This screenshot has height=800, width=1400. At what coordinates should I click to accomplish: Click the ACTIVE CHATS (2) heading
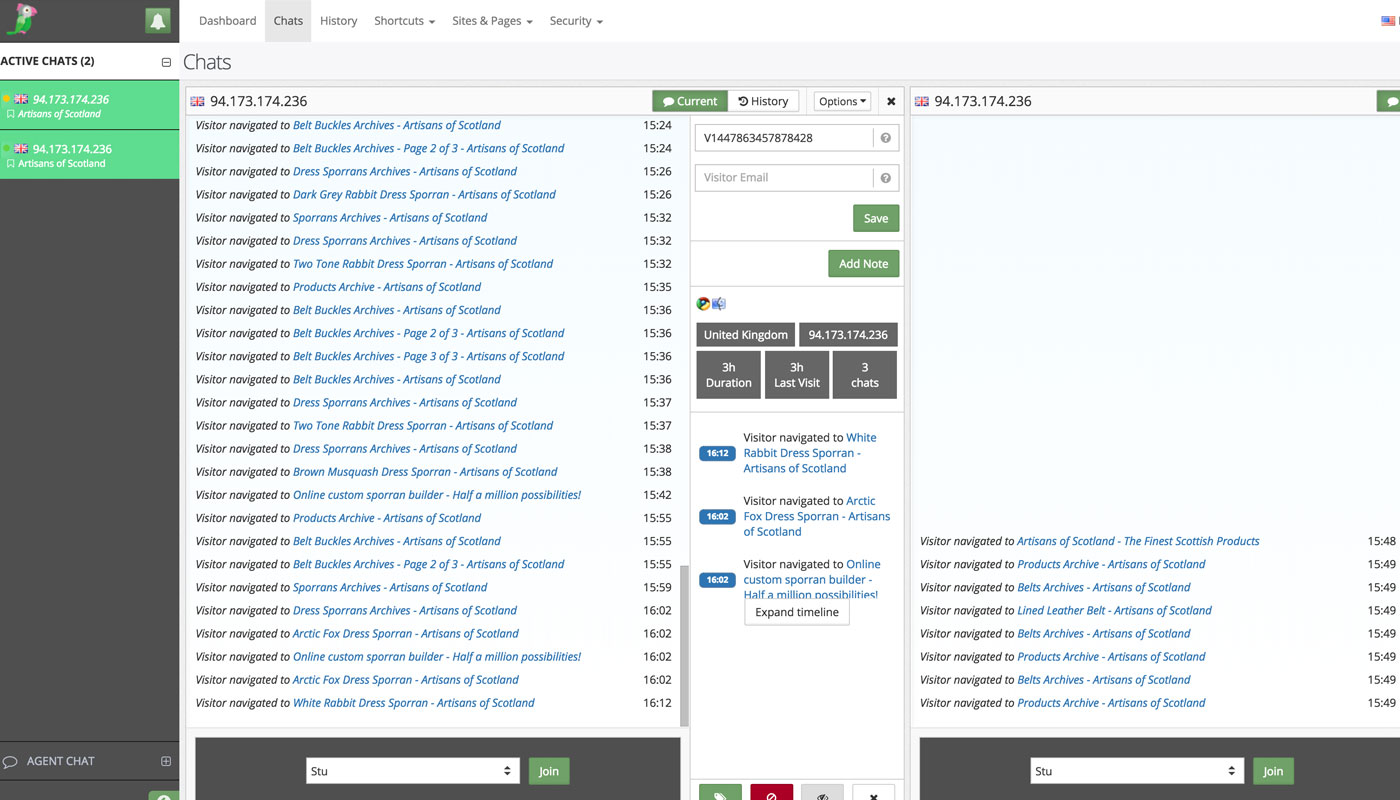pos(48,62)
